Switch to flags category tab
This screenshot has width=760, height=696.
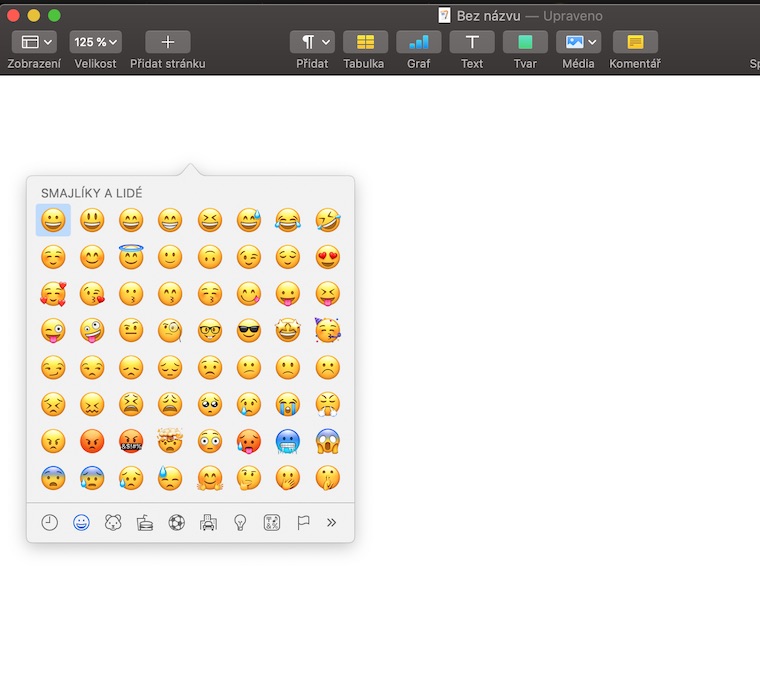303,522
